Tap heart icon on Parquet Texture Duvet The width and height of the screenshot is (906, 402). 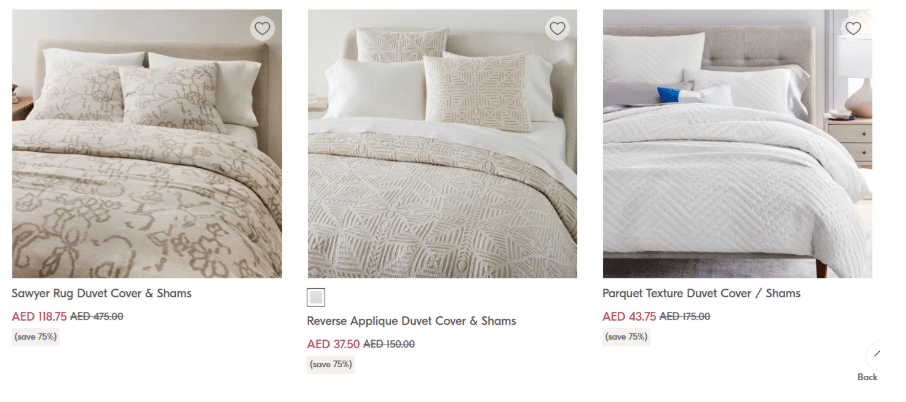[853, 29]
